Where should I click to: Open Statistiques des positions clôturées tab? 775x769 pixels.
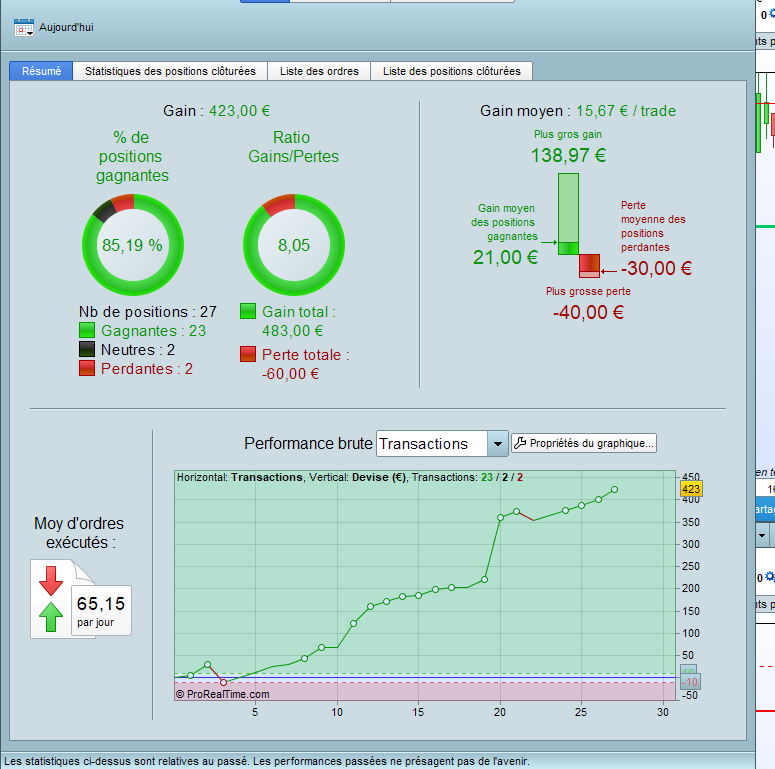(170, 71)
